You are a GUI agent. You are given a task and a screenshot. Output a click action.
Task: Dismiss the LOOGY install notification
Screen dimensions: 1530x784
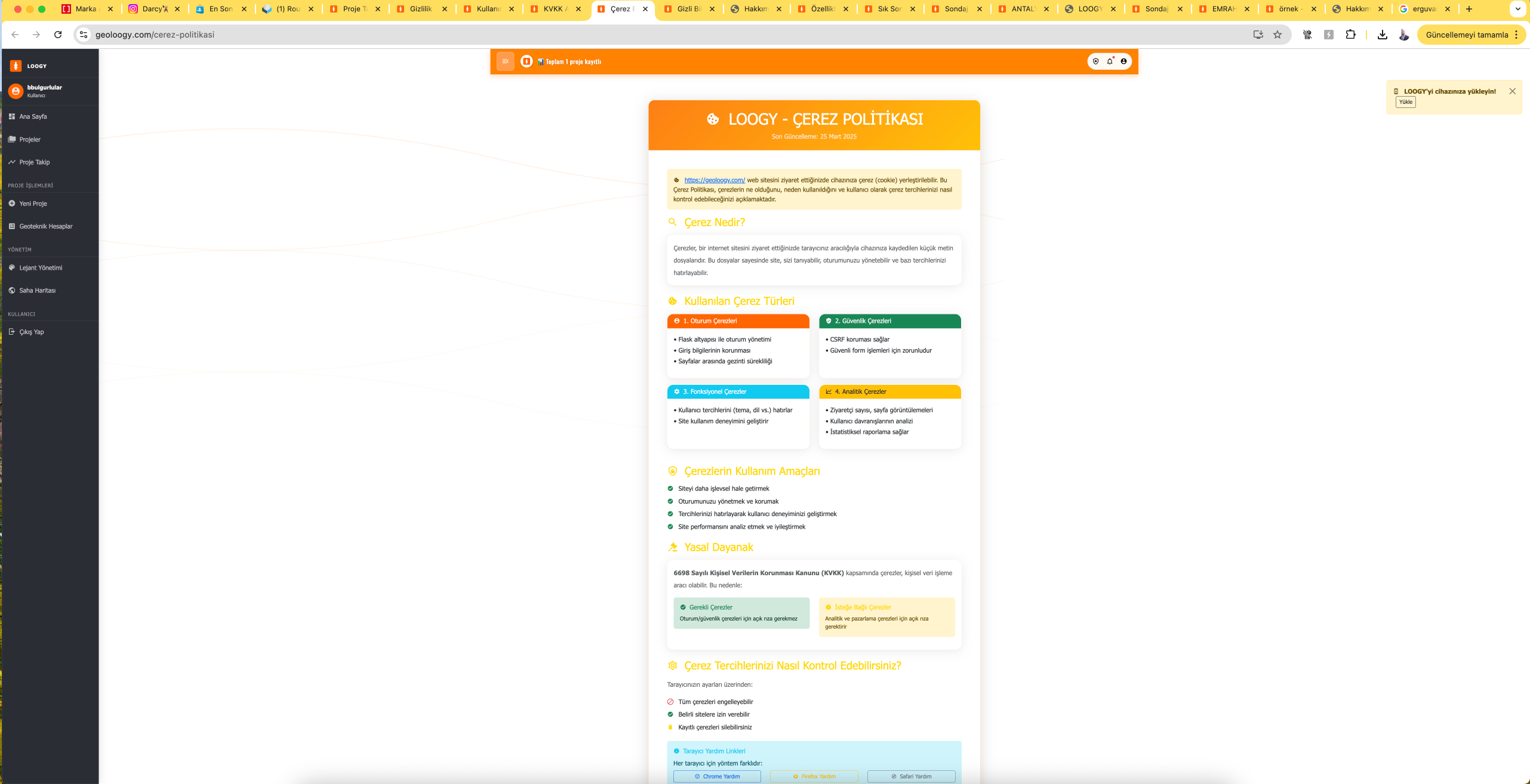point(1512,91)
